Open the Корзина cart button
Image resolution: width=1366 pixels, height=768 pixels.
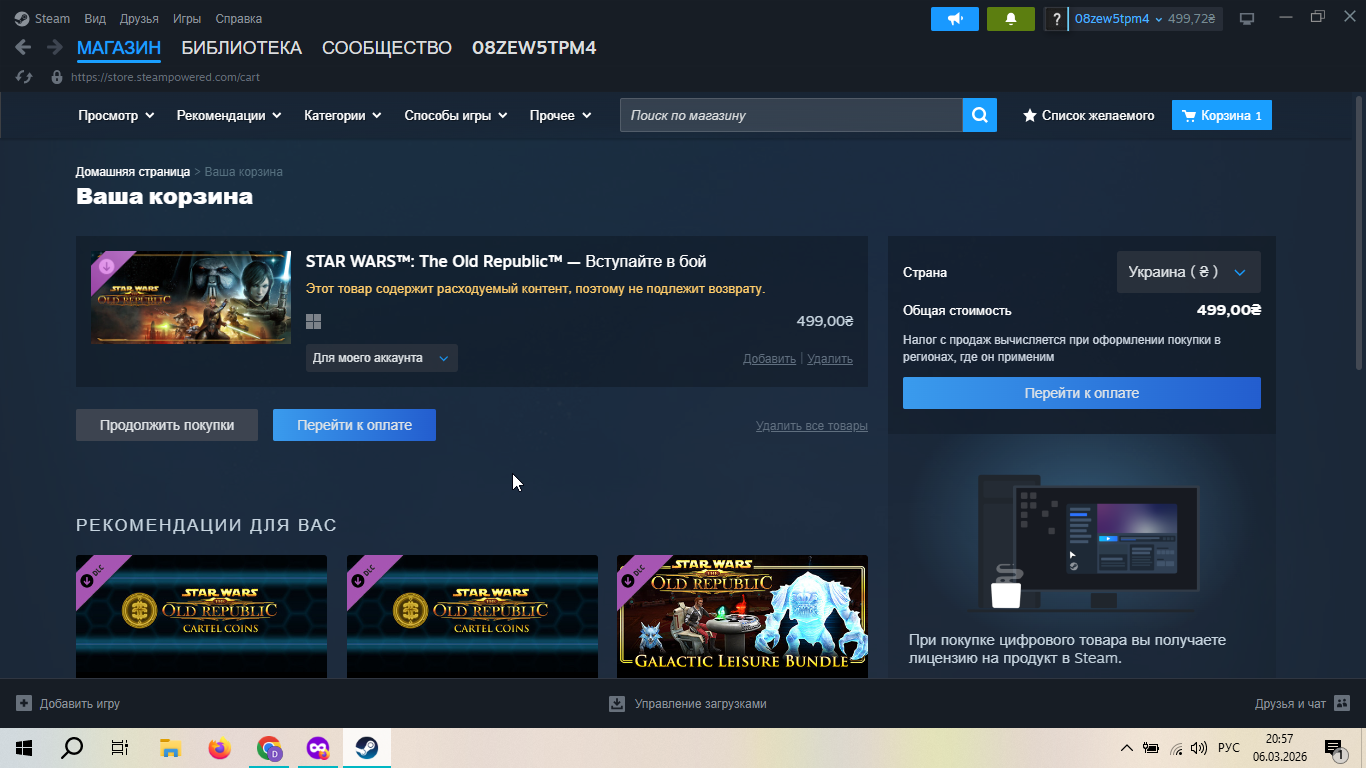coord(1222,115)
